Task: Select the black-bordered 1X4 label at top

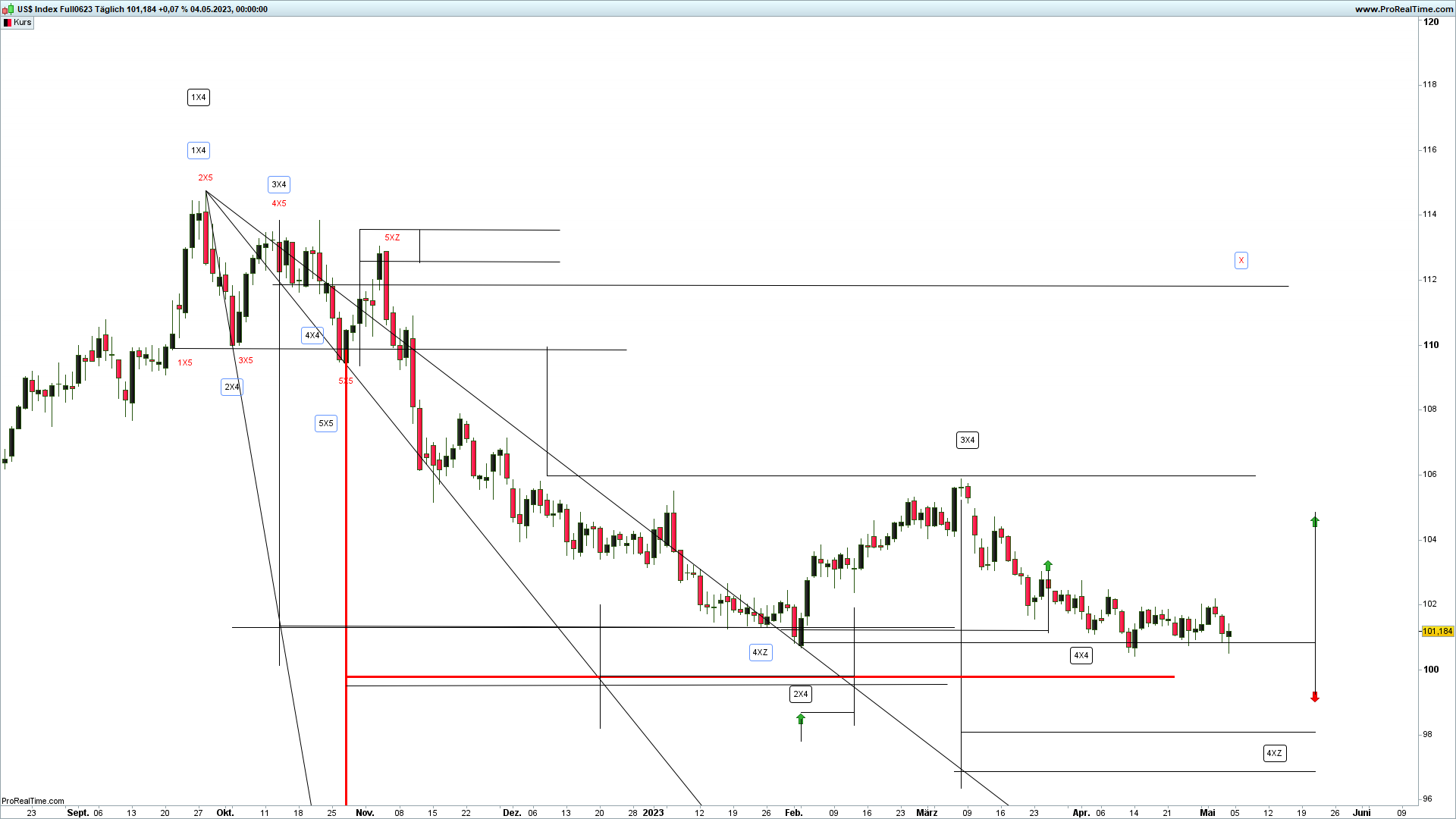Action: click(199, 97)
